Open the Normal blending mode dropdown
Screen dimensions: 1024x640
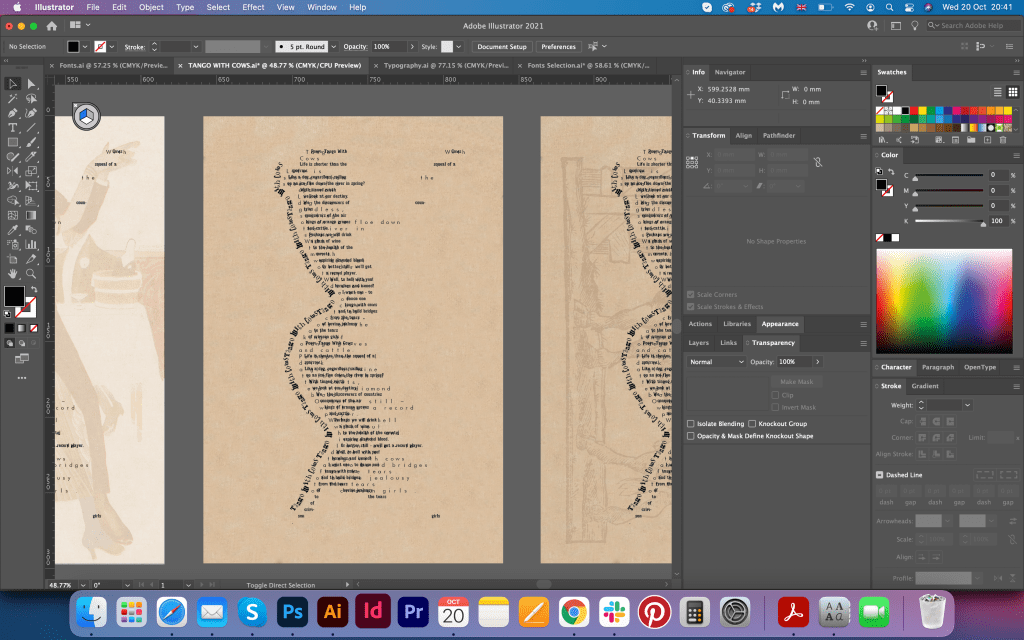click(x=715, y=361)
